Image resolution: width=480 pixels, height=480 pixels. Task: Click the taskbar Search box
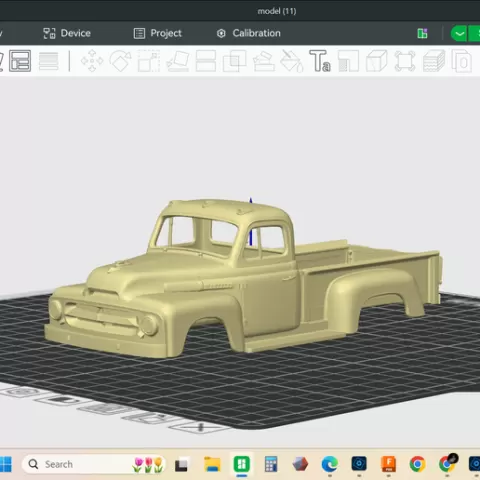pos(94,464)
